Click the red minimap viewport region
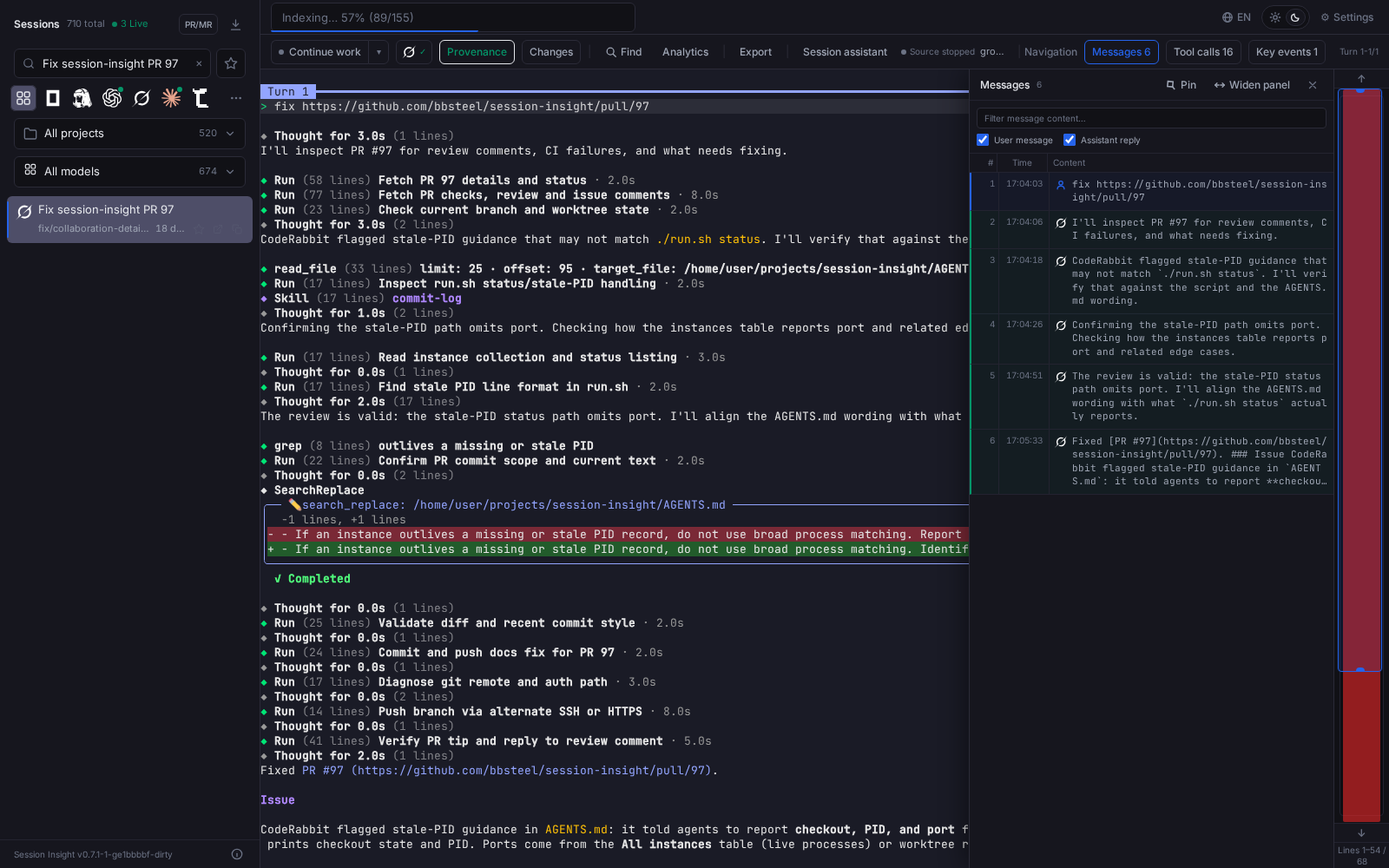 pyautogui.click(x=1360, y=380)
